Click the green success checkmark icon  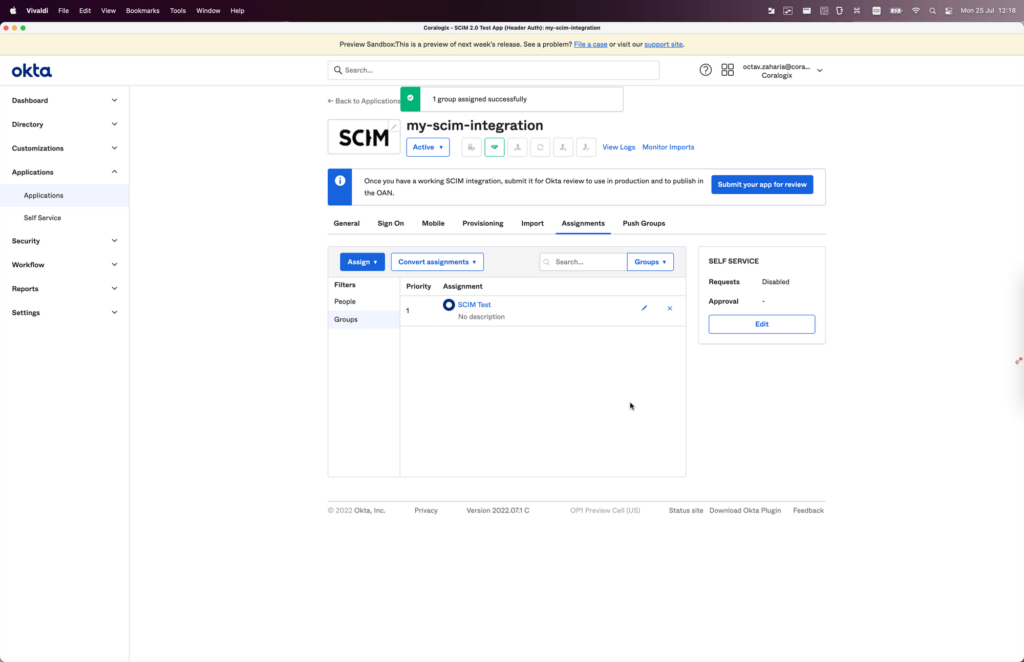pyautogui.click(x=410, y=99)
